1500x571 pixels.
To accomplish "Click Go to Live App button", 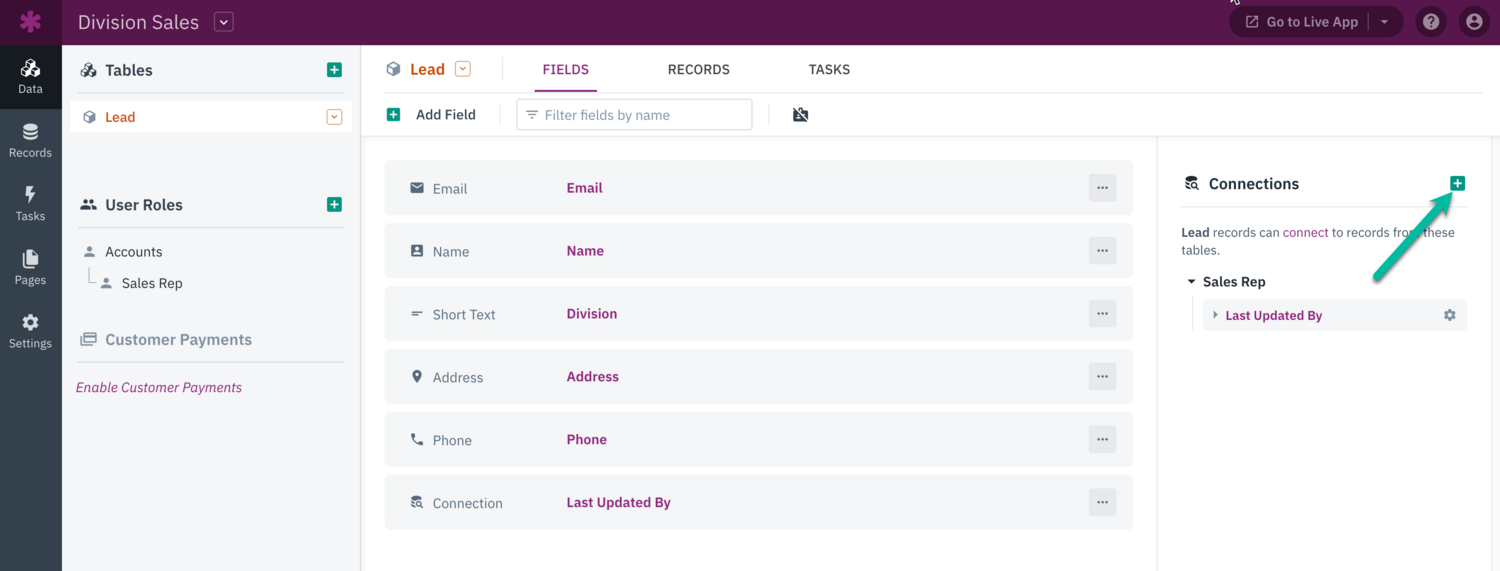I will 1301,22.
